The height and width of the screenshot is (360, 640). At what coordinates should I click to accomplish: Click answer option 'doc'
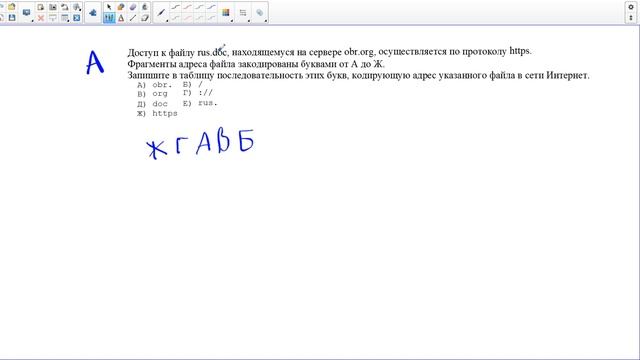coord(160,104)
